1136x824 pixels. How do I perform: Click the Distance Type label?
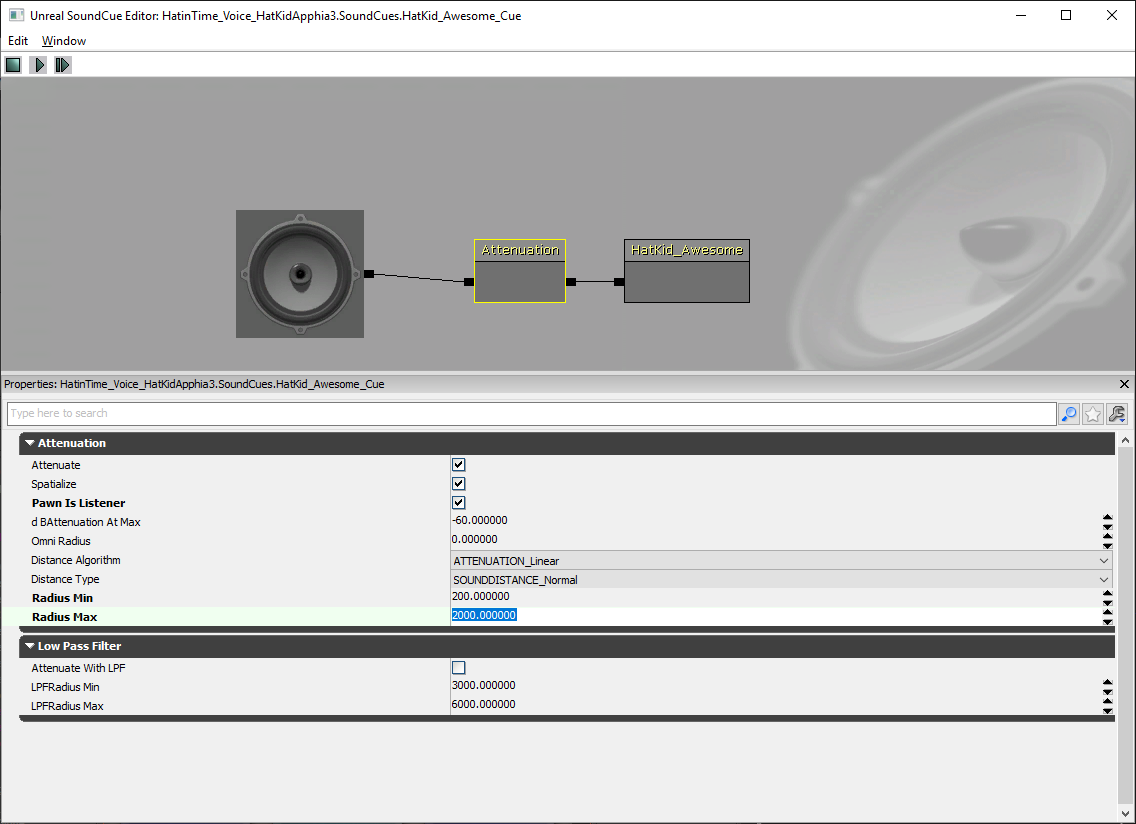click(65, 579)
